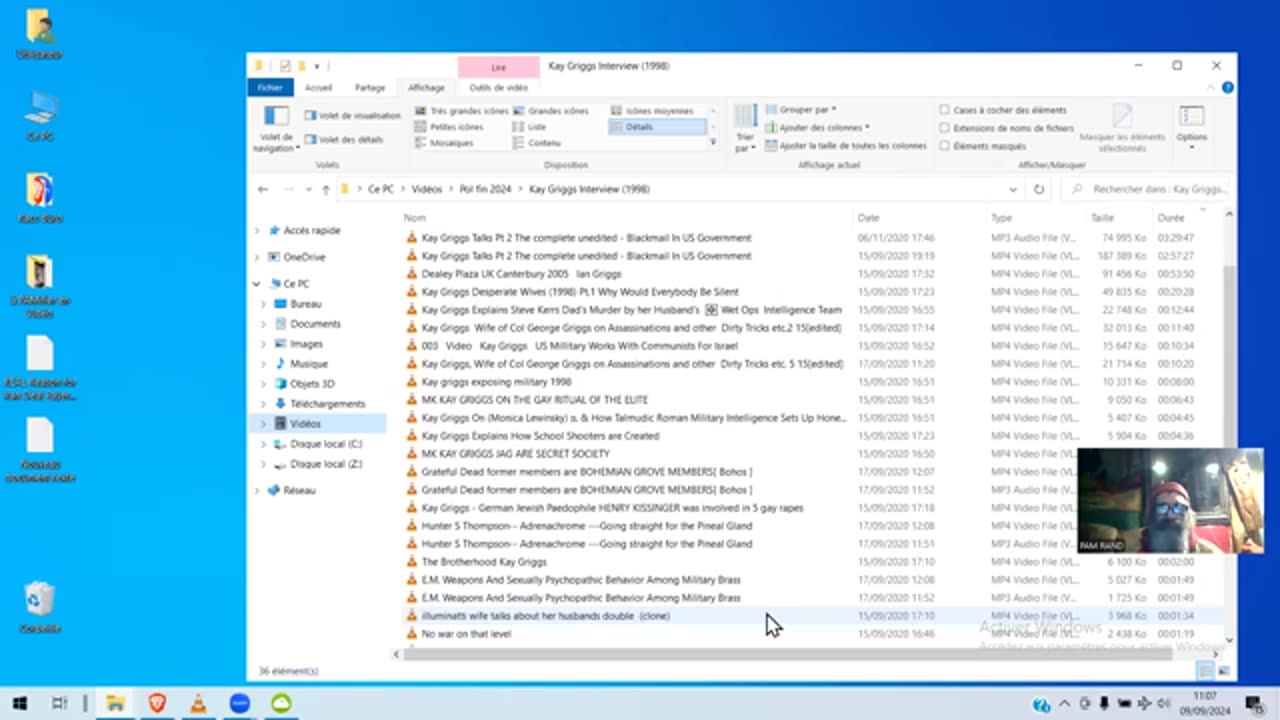Click Vidéos in address breadcrumb
This screenshot has width=1280, height=720.
(x=427, y=189)
